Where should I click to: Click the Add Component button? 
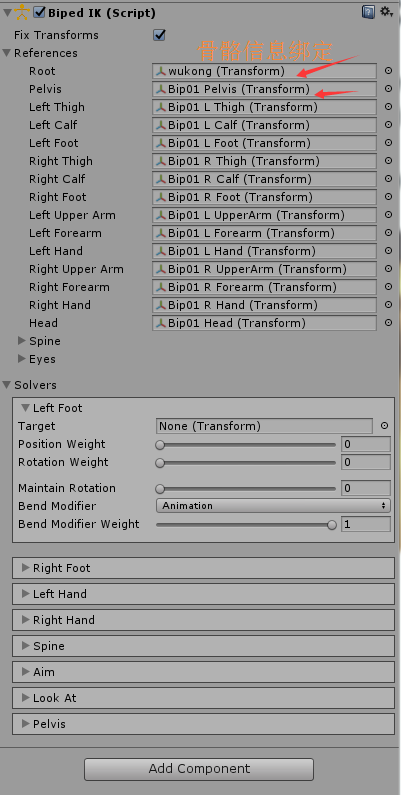(199, 769)
